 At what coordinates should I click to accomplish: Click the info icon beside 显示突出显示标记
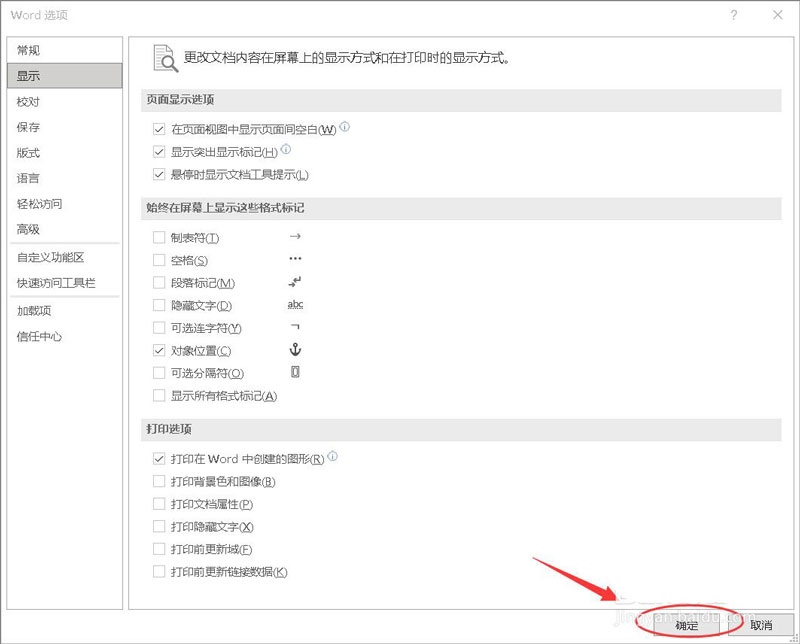coord(286,150)
